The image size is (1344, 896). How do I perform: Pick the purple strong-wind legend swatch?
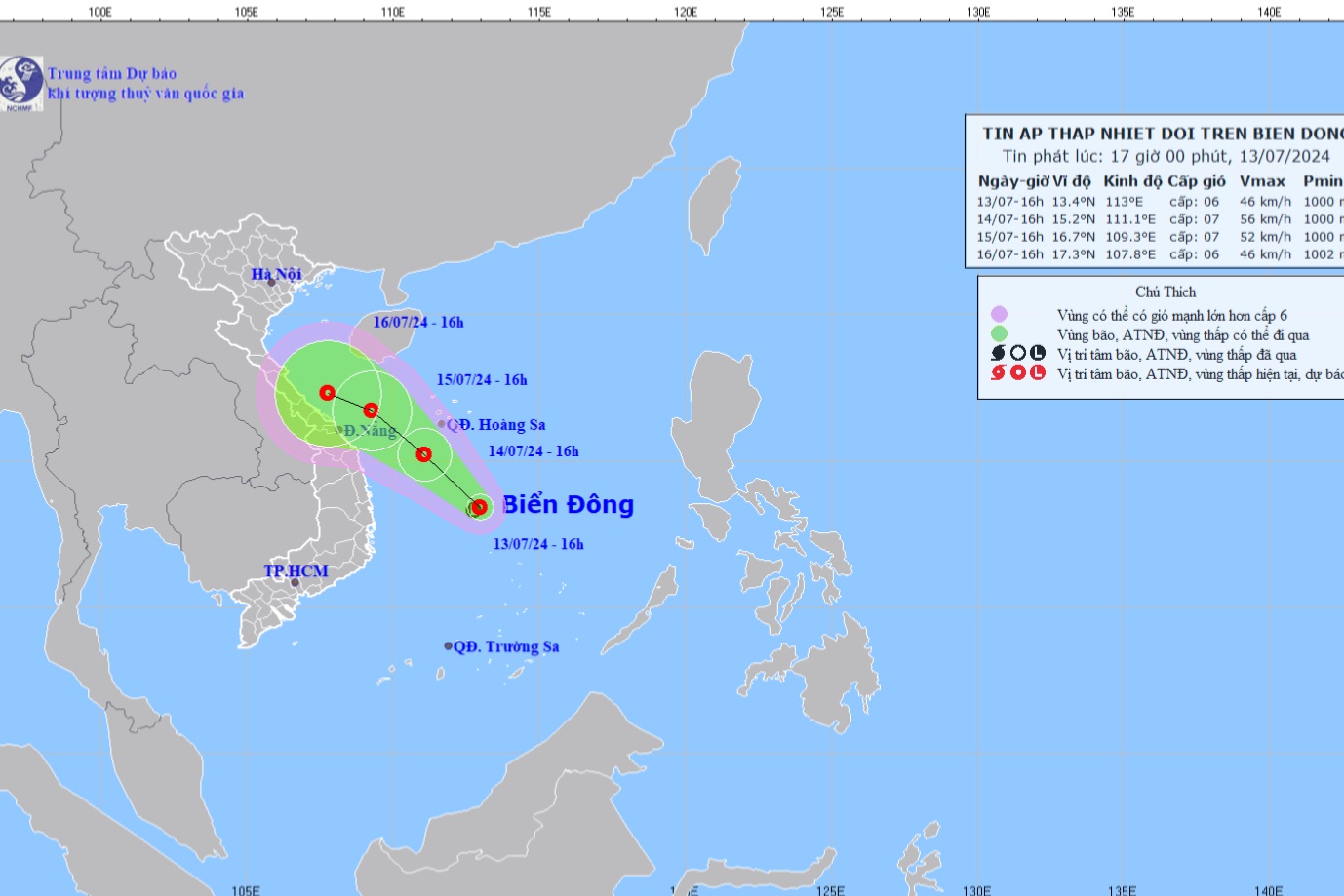(999, 314)
